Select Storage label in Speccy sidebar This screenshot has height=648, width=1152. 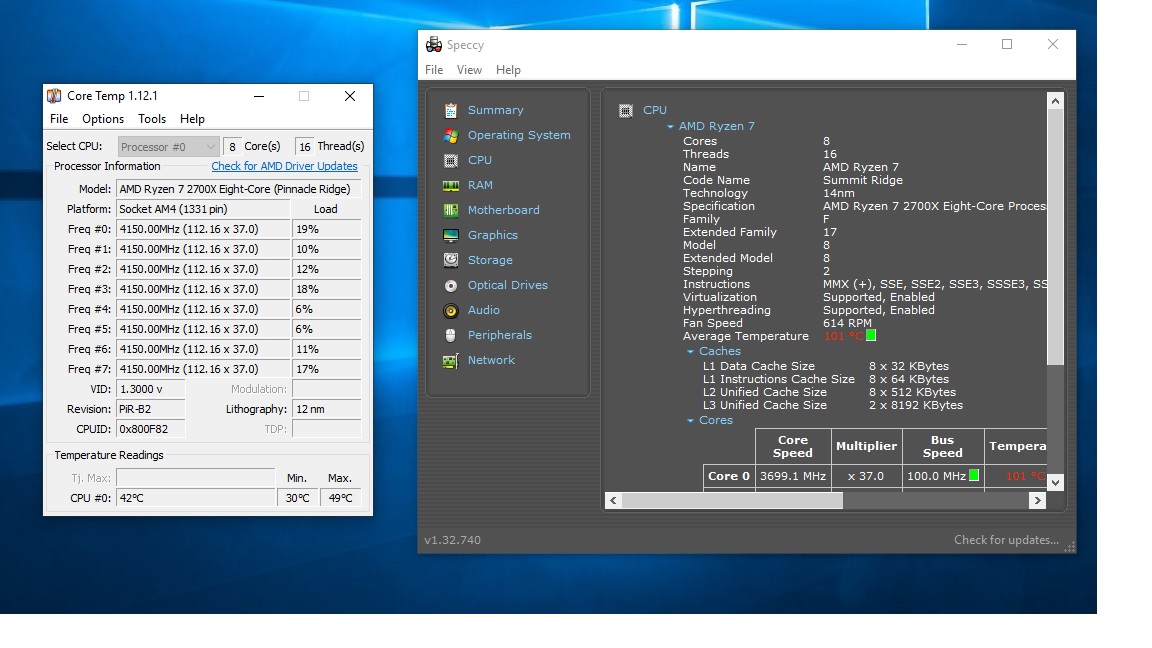coord(490,260)
